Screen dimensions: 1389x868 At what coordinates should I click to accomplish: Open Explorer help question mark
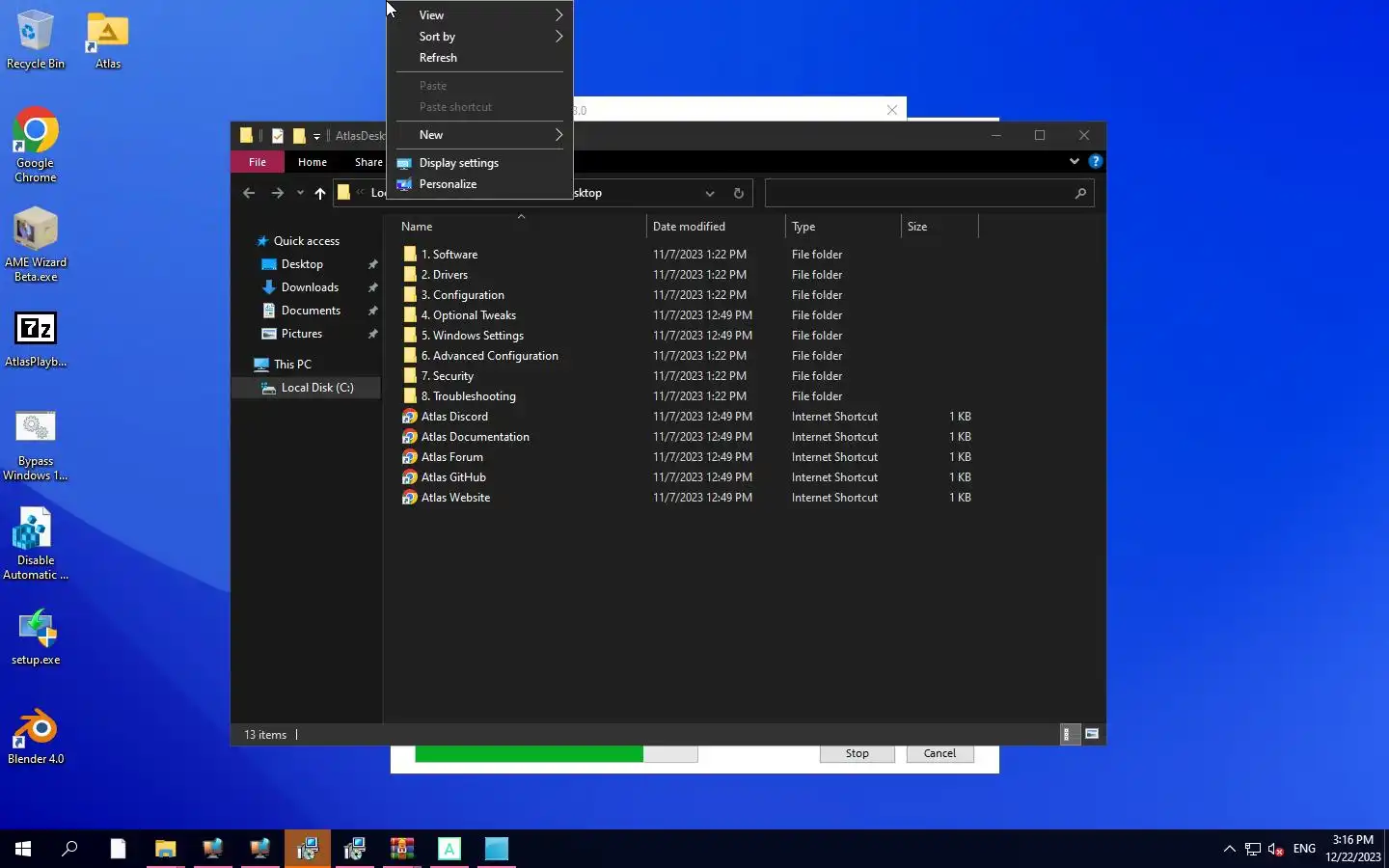pyautogui.click(x=1095, y=161)
